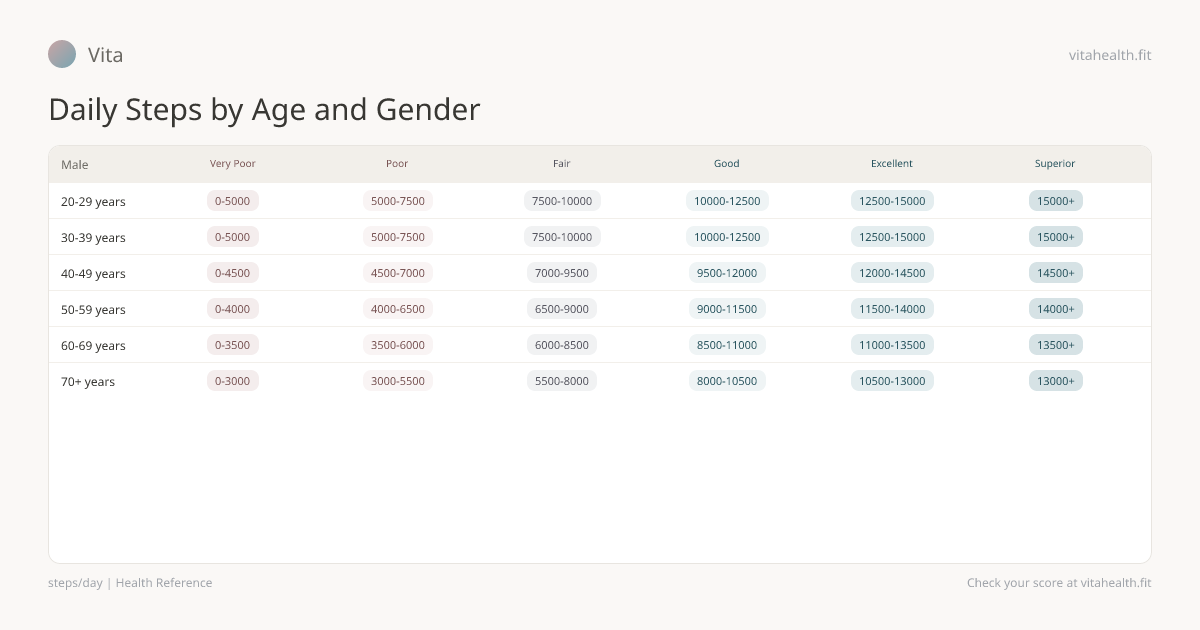Click the "0-4500" Very Poor value
This screenshot has width=1200, height=630.
click(x=233, y=273)
